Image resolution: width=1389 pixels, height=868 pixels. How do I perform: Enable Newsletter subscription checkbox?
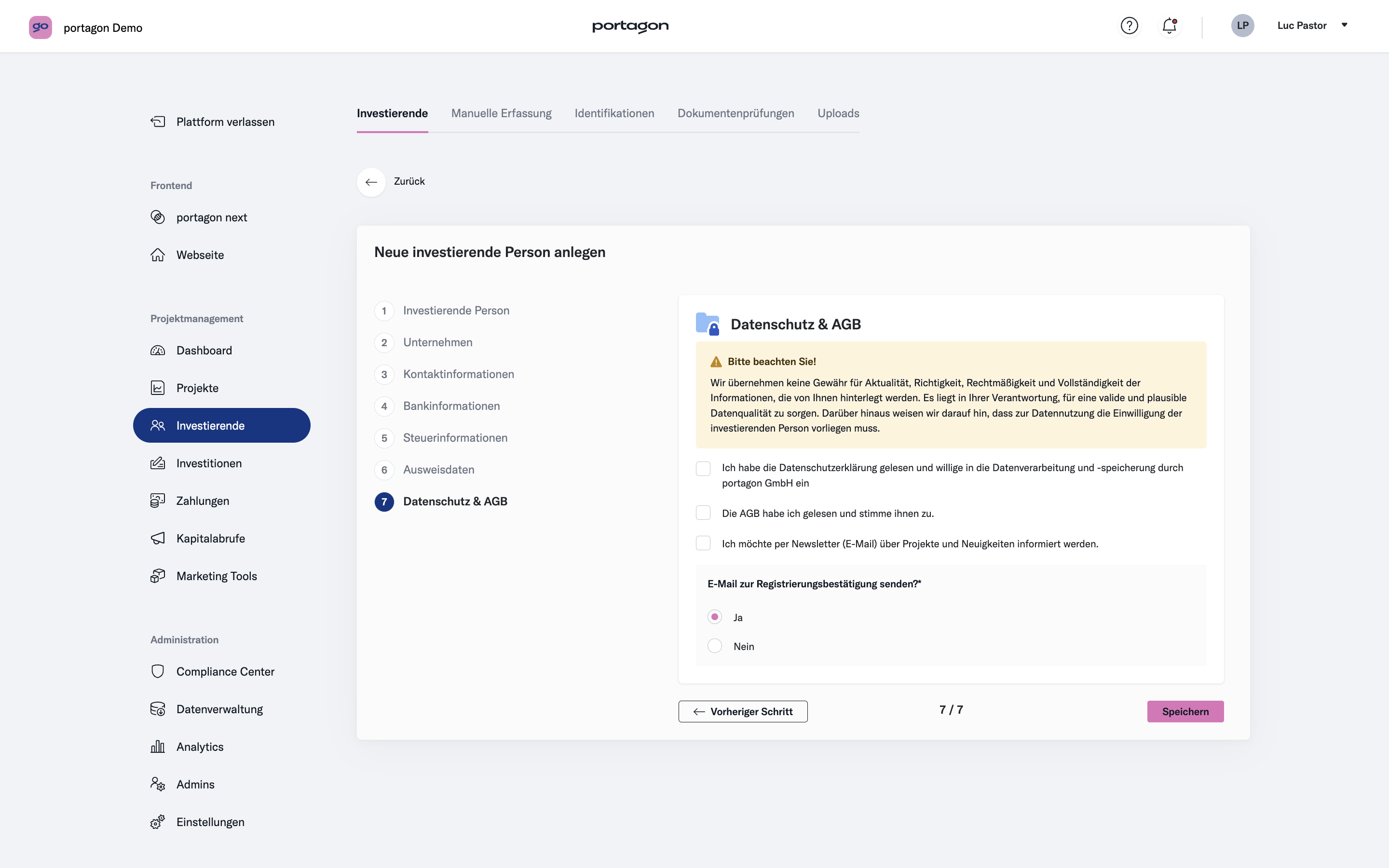(x=703, y=543)
